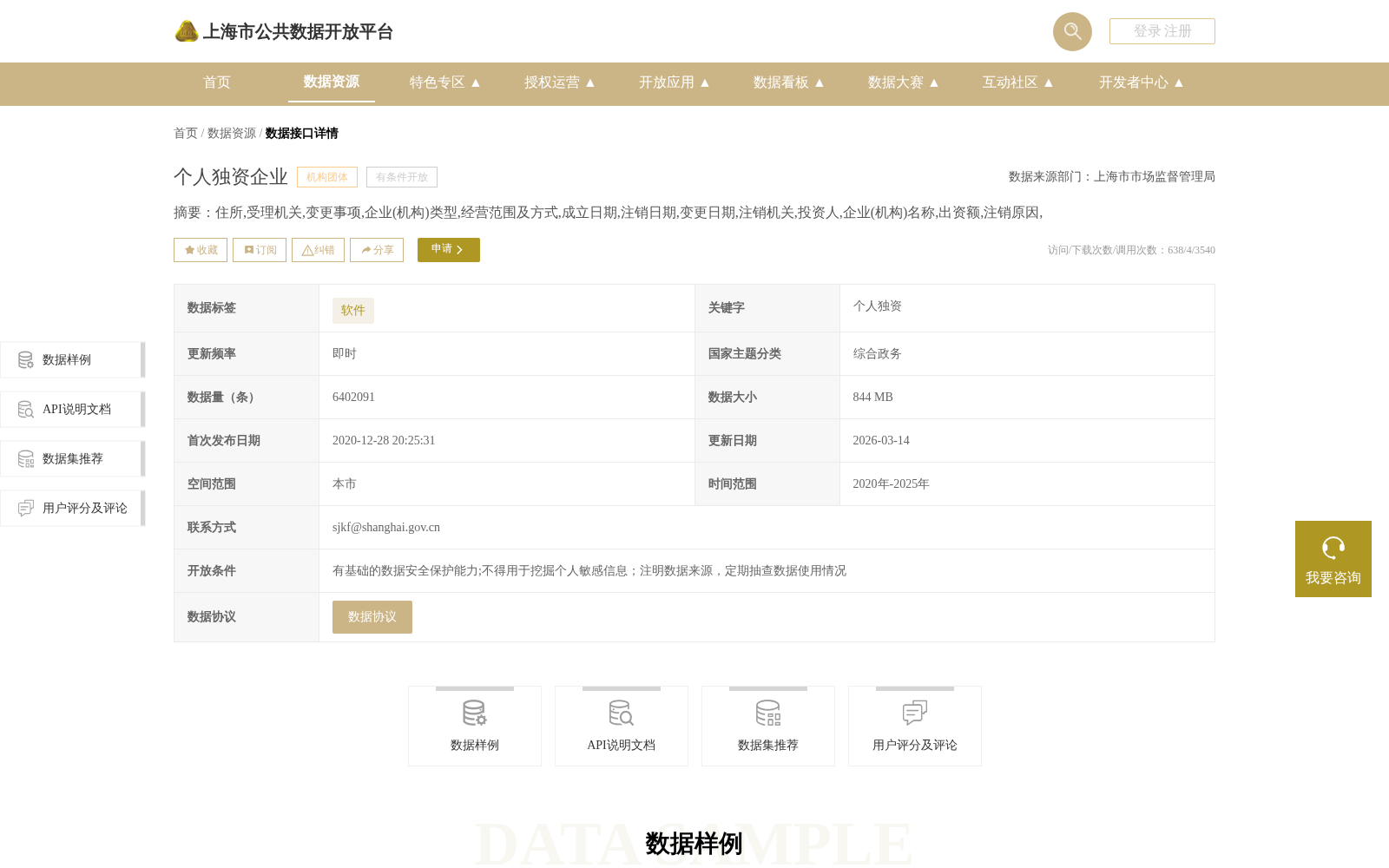
Task: Click the 数据集推荐 card icon below table
Action: (x=768, y=713)
